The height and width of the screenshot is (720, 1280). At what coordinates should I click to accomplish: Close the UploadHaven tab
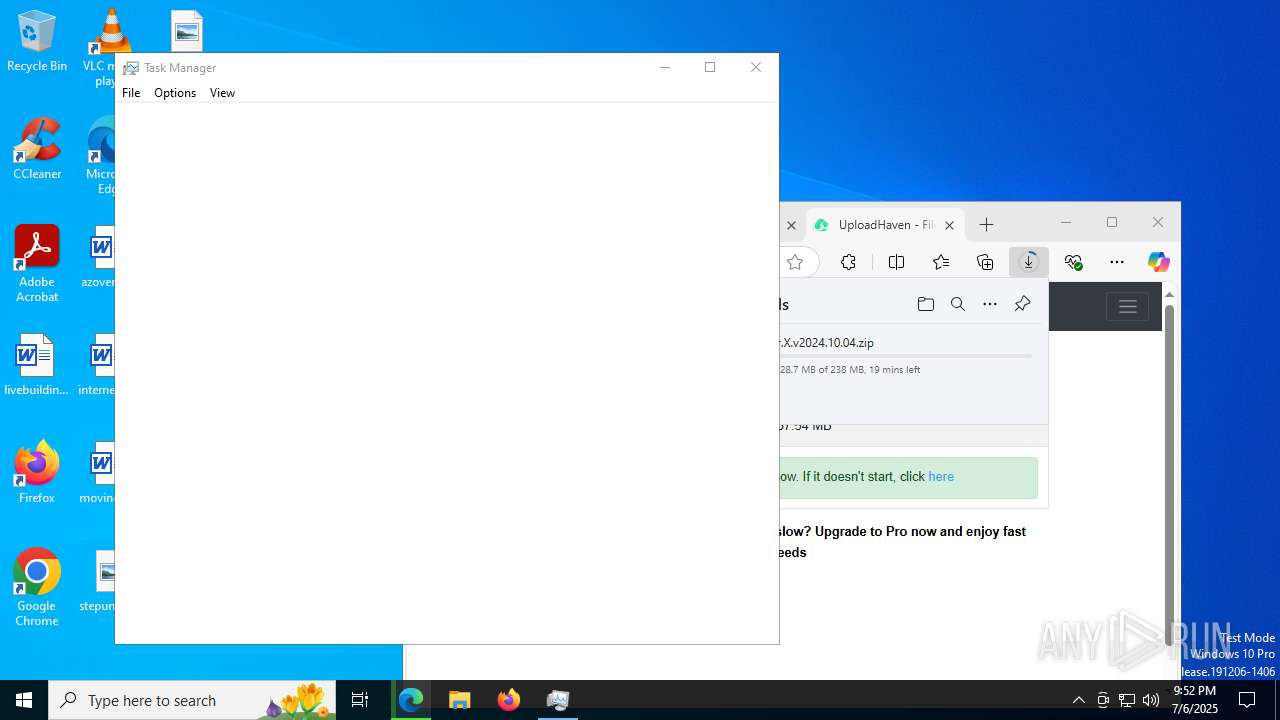tap(950, 225)
